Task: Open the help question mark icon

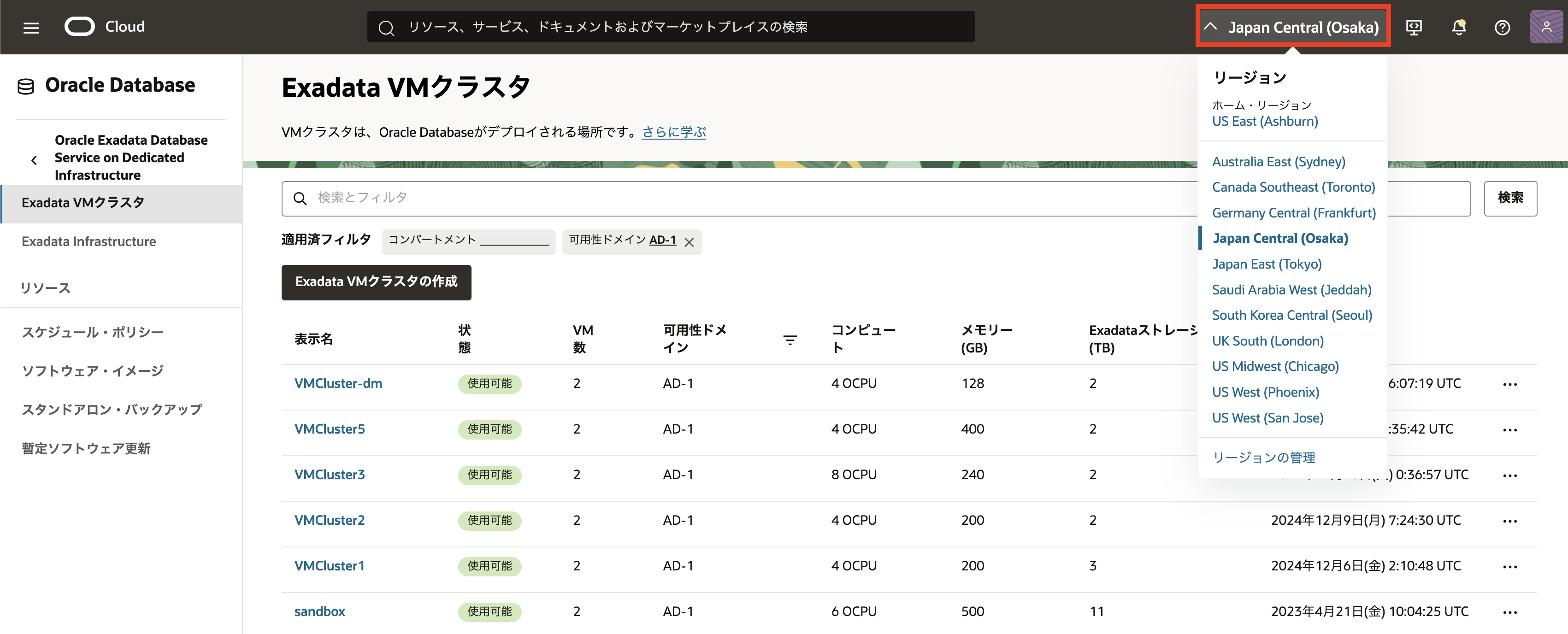Action: pyautogui.click(x=1502, y=27)
